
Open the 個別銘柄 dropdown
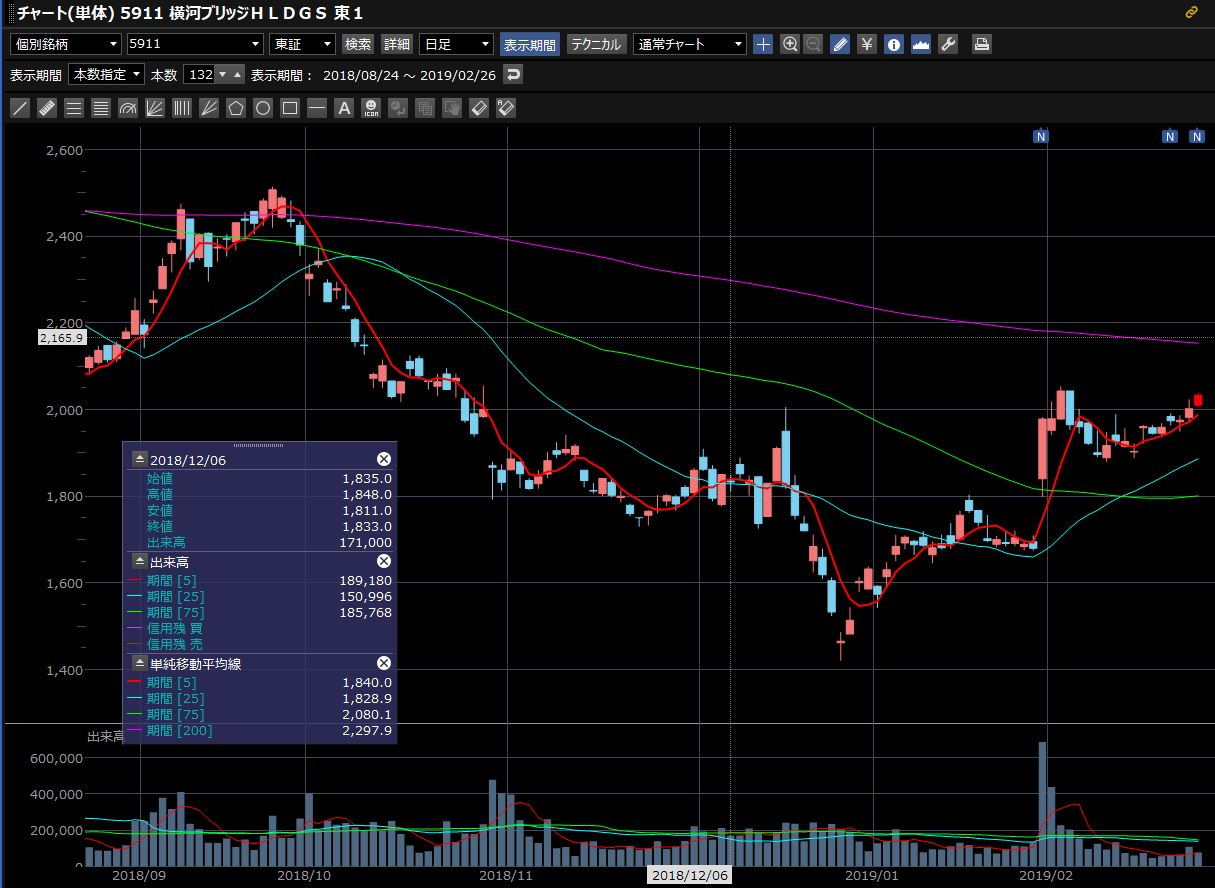tap(64, 44)
